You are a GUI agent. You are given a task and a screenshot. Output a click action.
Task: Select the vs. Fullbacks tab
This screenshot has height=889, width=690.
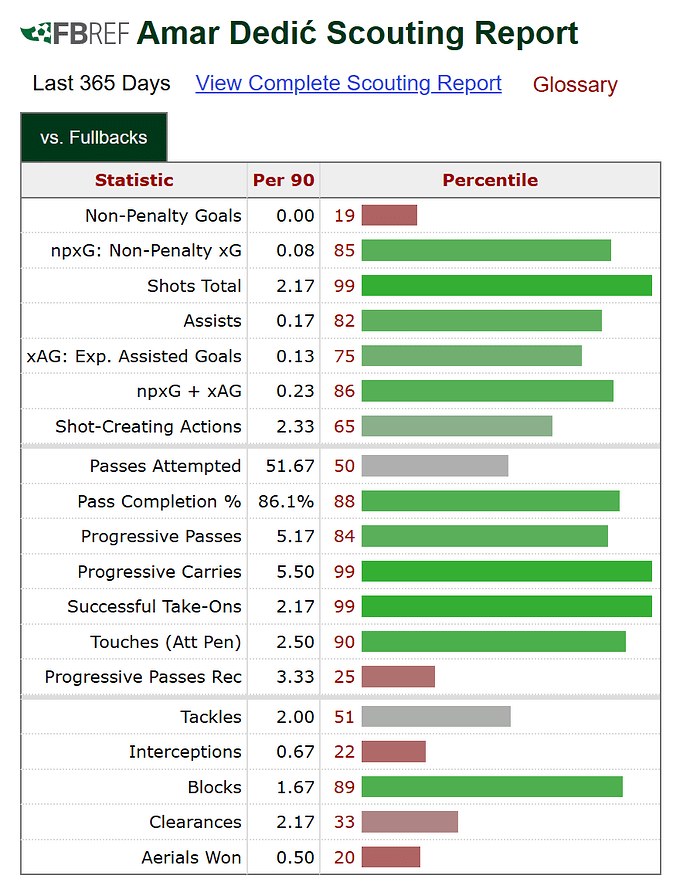94,137
